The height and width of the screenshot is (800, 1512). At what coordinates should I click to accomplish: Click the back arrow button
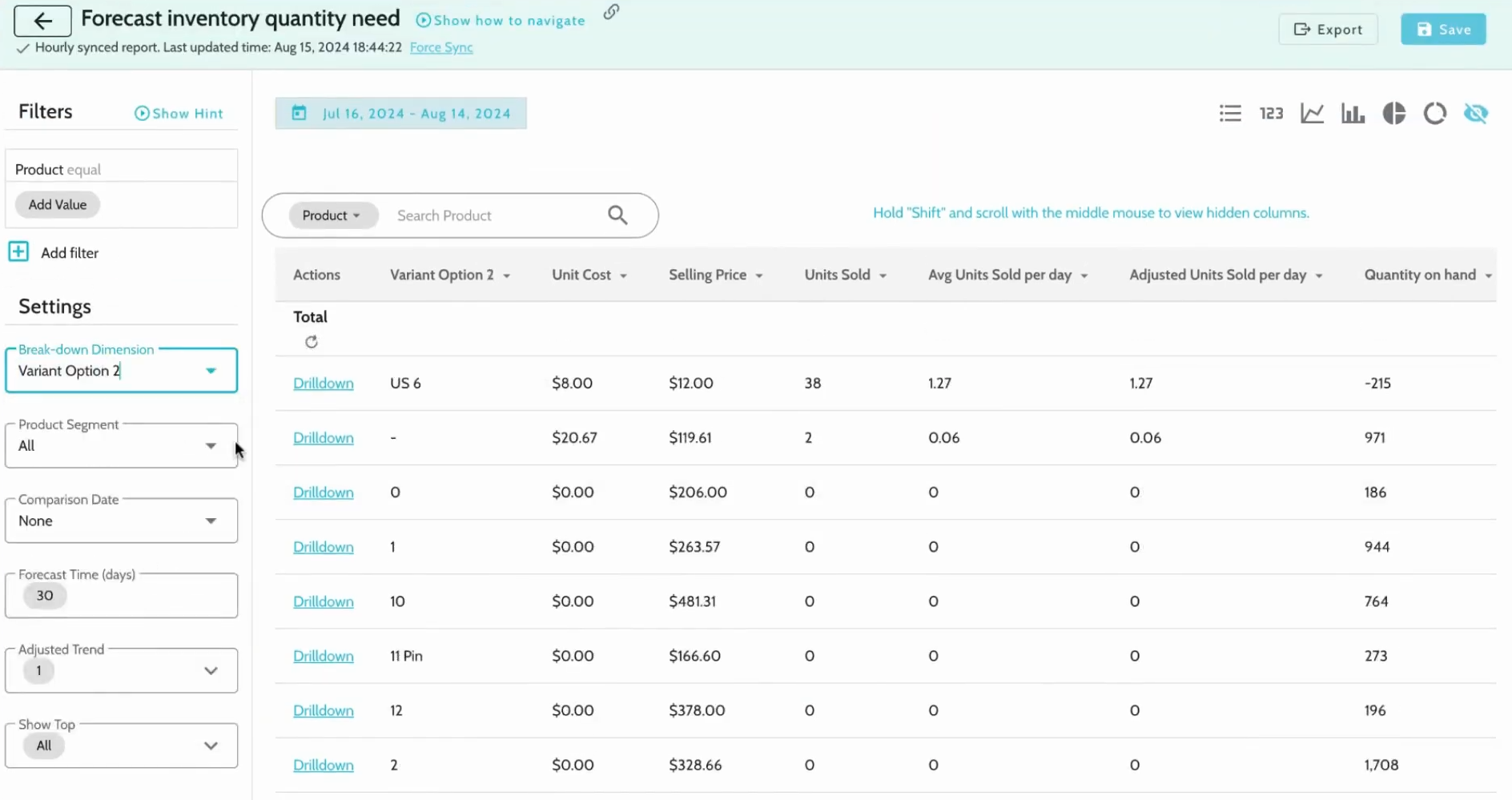click(x=42, y=22)
